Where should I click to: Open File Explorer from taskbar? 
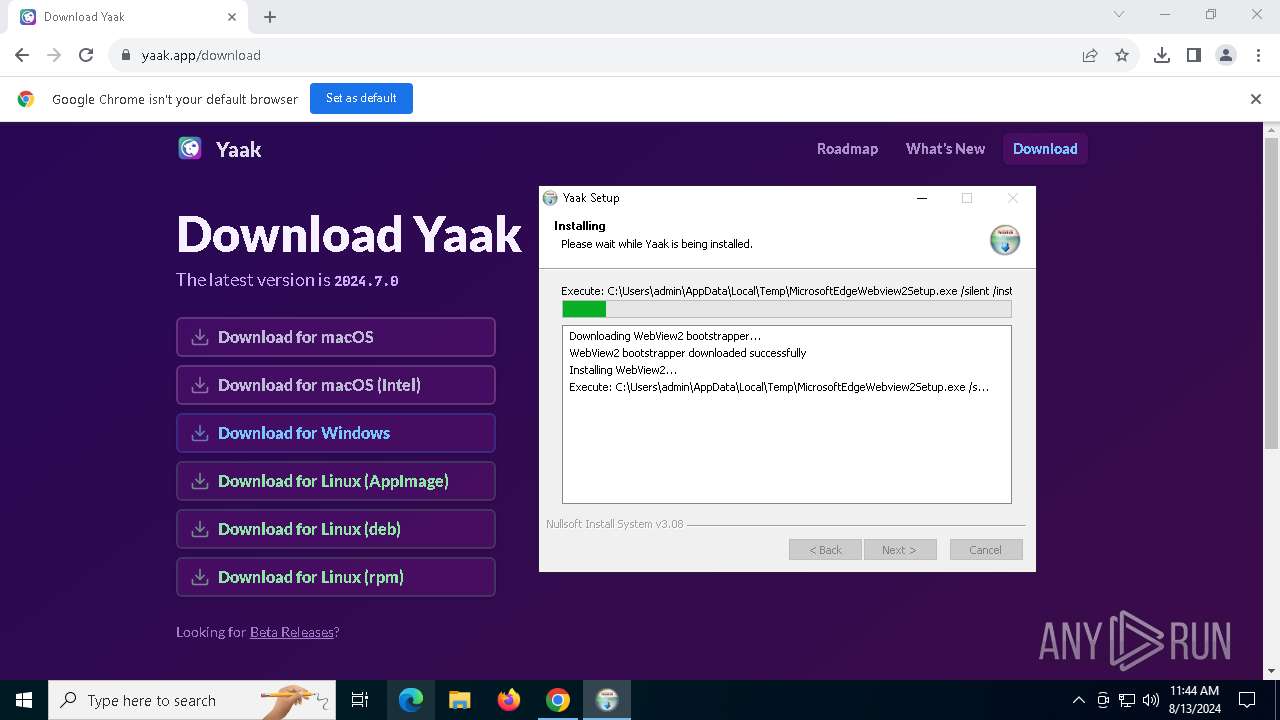point(460,700)
